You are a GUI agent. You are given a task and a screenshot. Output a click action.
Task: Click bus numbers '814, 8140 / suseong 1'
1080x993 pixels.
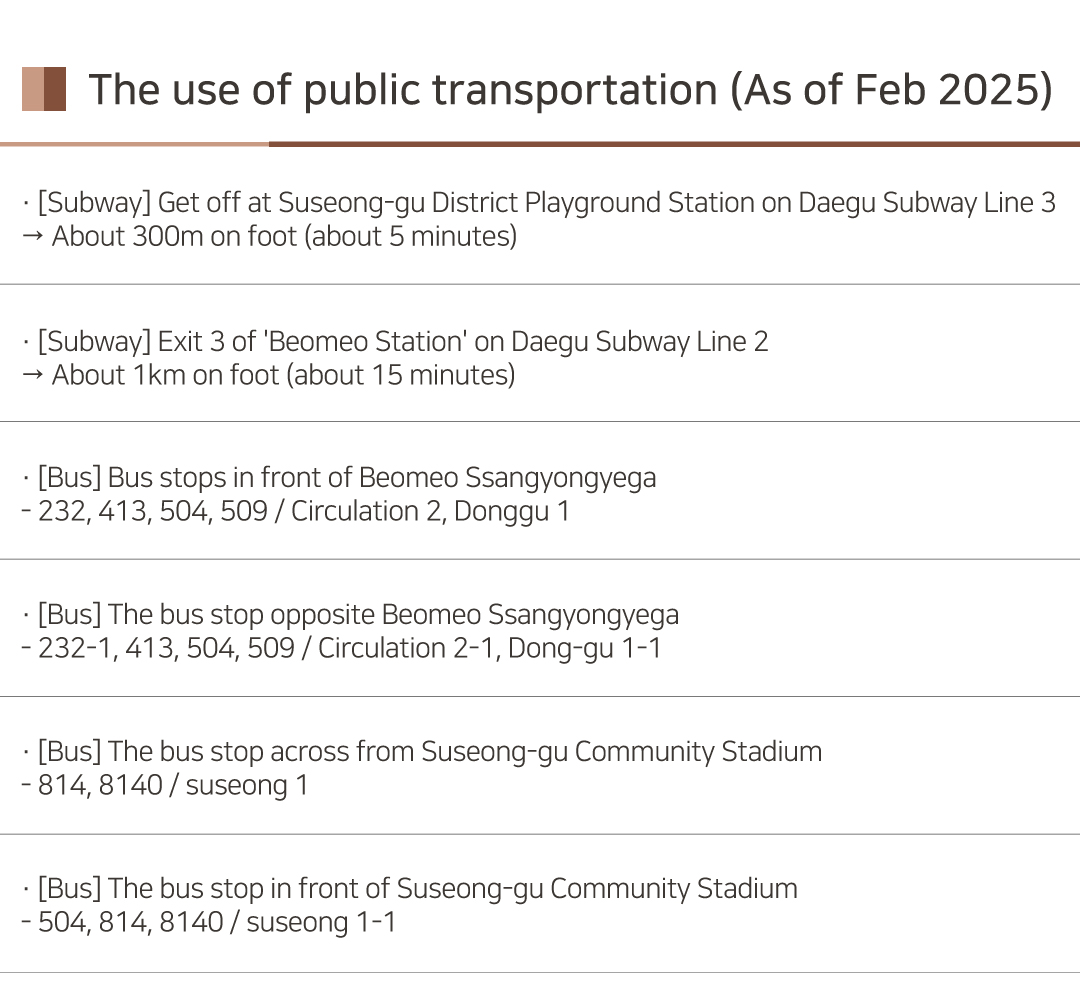173,786
